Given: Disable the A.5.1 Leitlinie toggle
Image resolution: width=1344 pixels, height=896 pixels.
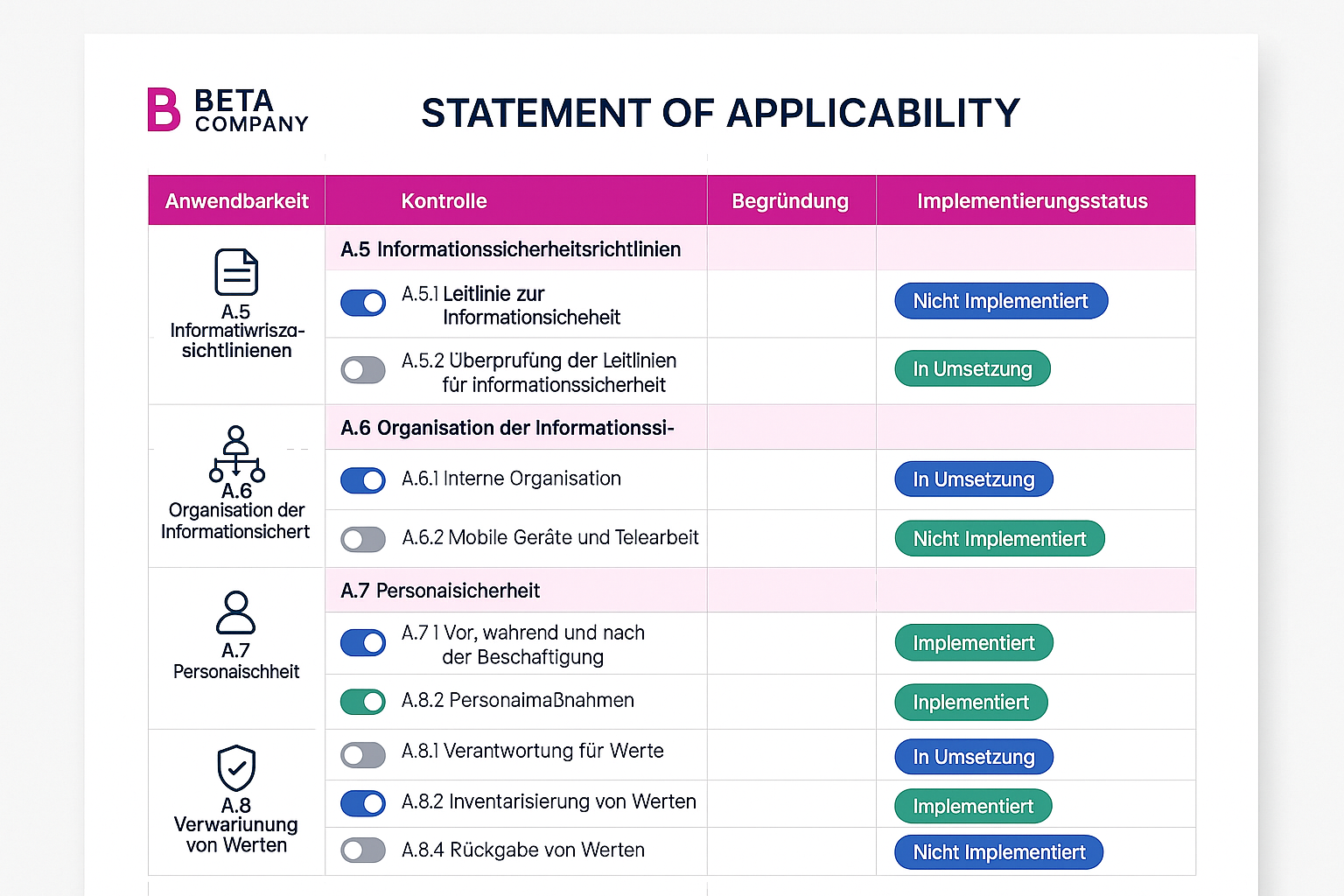Looking at the screenshot, I should [x=362, y=303].
